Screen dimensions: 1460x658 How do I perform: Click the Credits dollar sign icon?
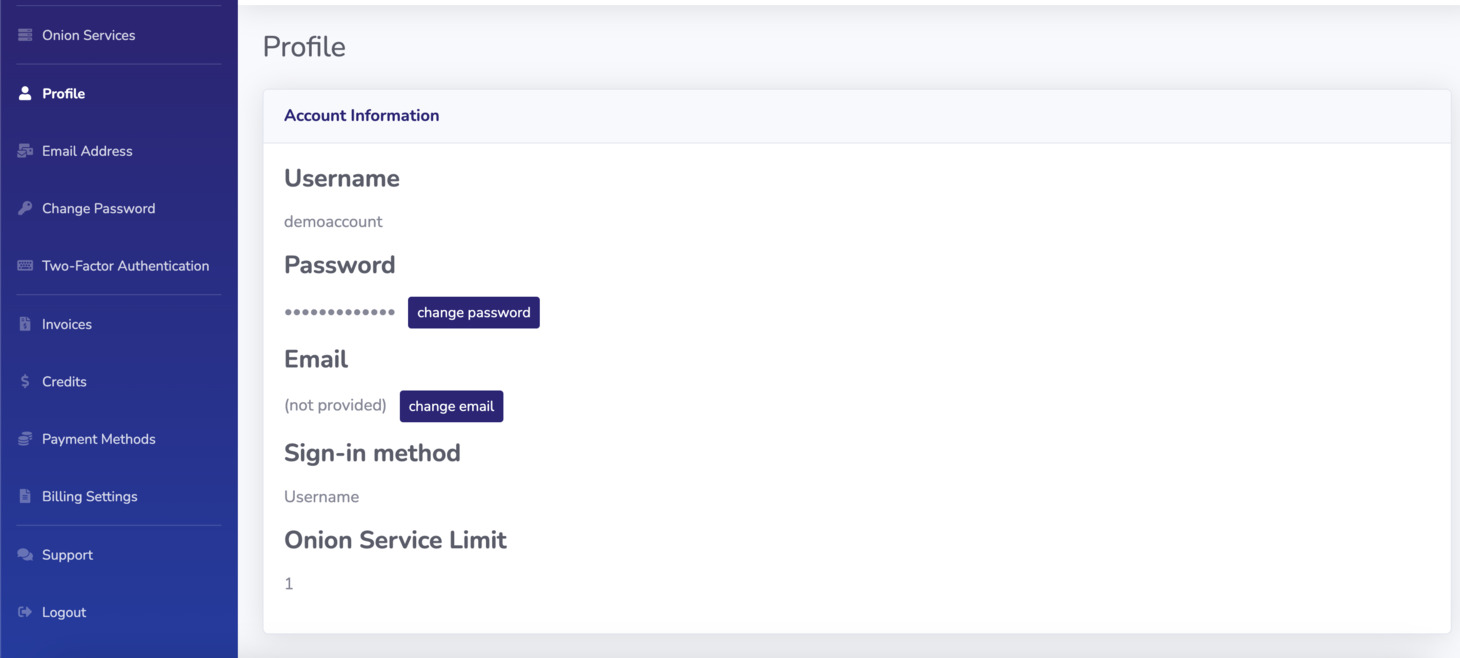(25, 381)
